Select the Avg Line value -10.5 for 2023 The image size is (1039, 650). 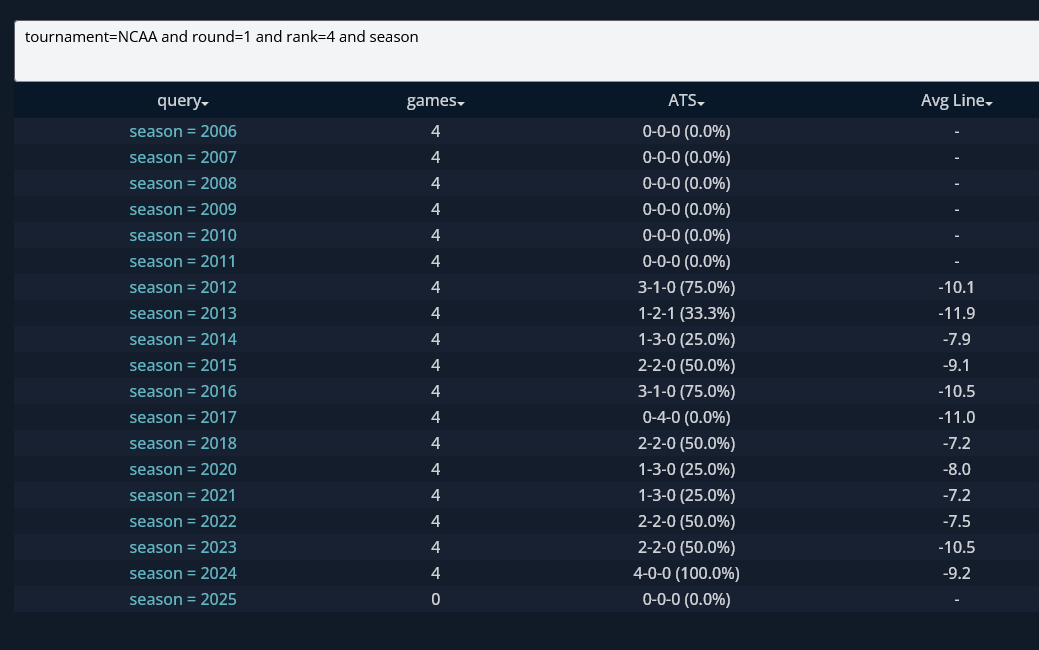957,547
